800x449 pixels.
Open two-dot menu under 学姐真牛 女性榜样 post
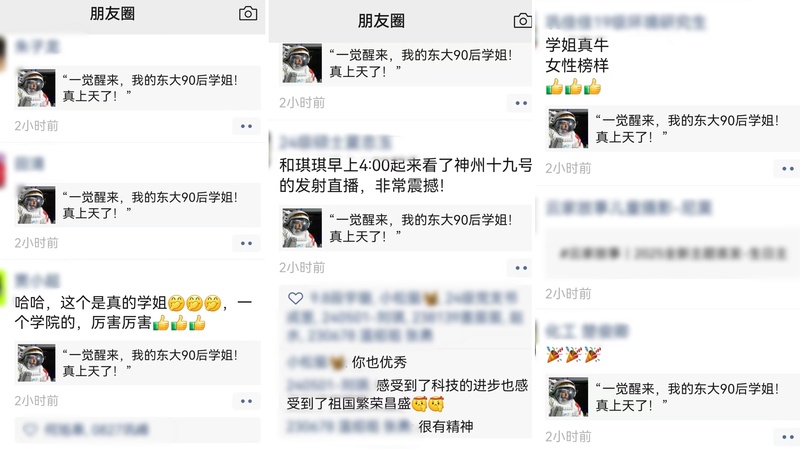click(x=787, y=168)
